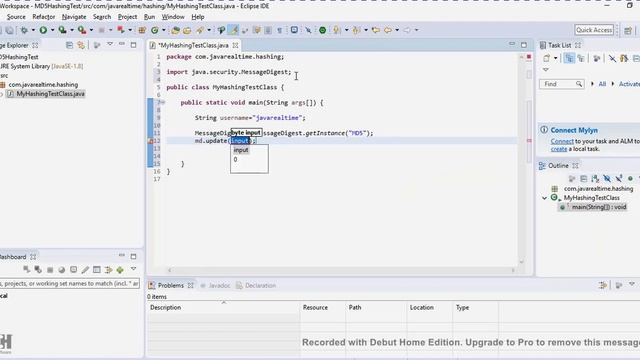Click the green circular Spring toolbar icon
The image size is (640, 360).
click(322, 30)
